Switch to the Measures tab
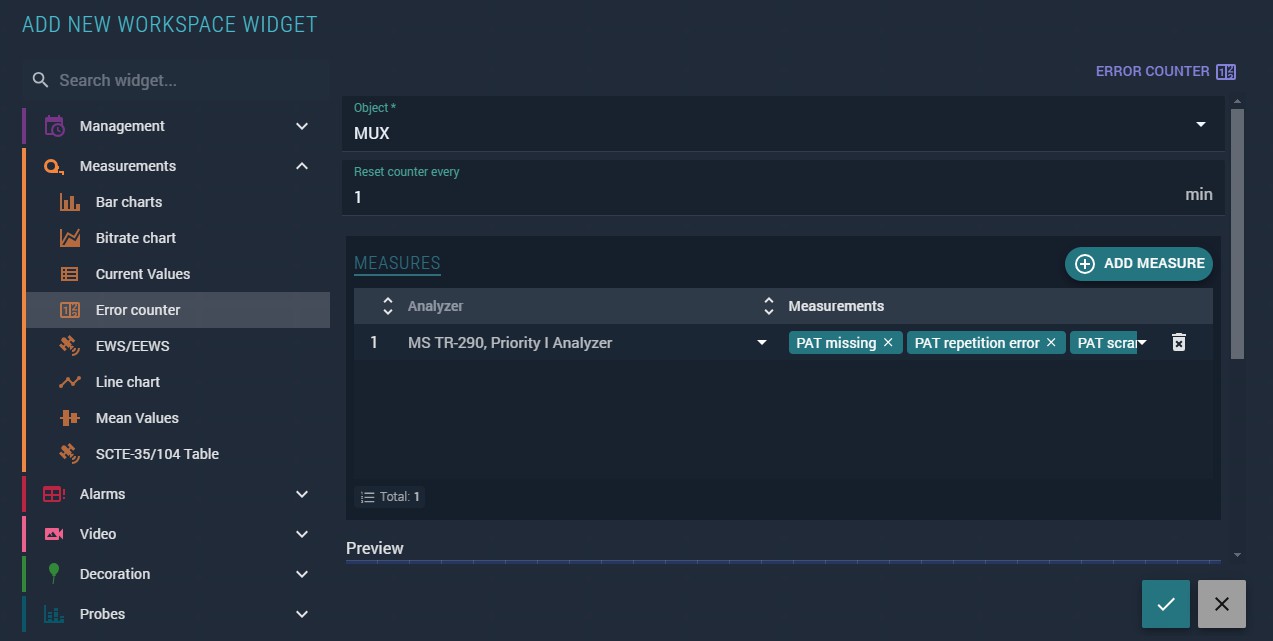 [x=397, y=264]
